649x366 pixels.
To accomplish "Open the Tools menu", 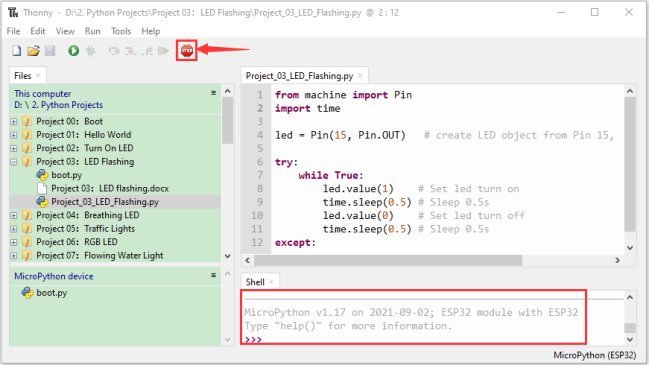I will pos(121,31).
